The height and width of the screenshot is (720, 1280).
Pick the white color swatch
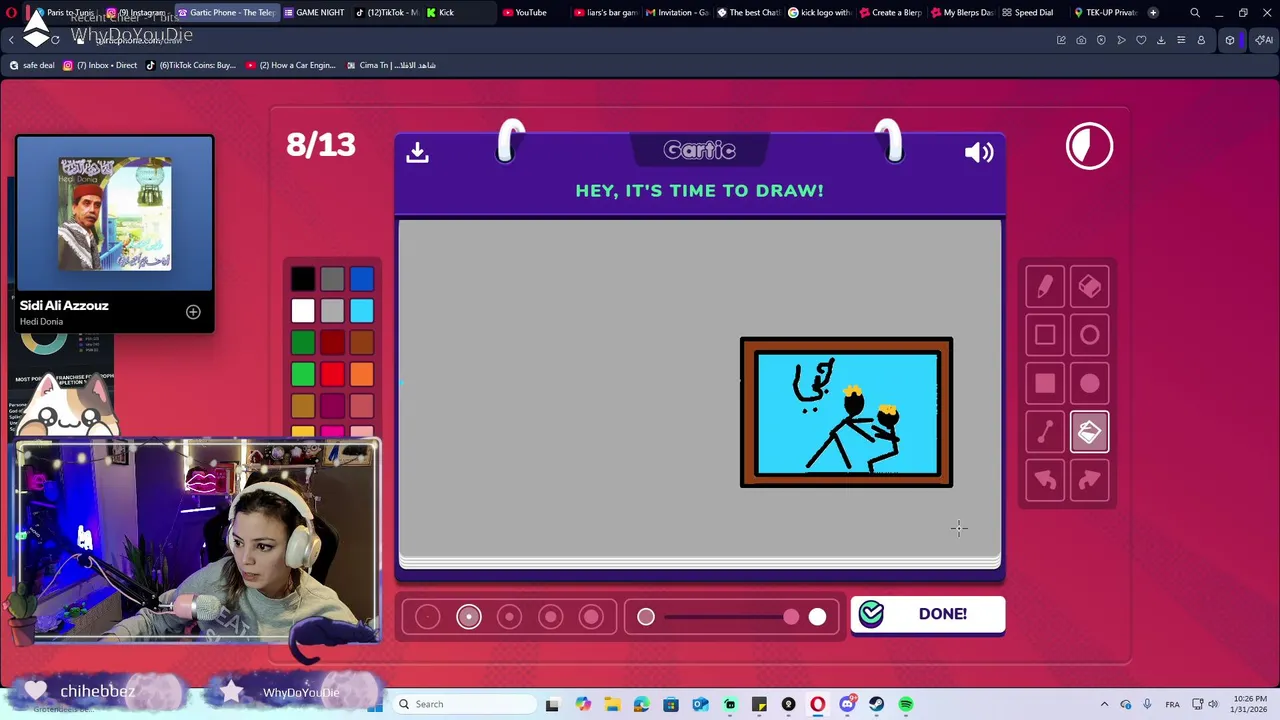pyautogui.click(x=303, y=311)
